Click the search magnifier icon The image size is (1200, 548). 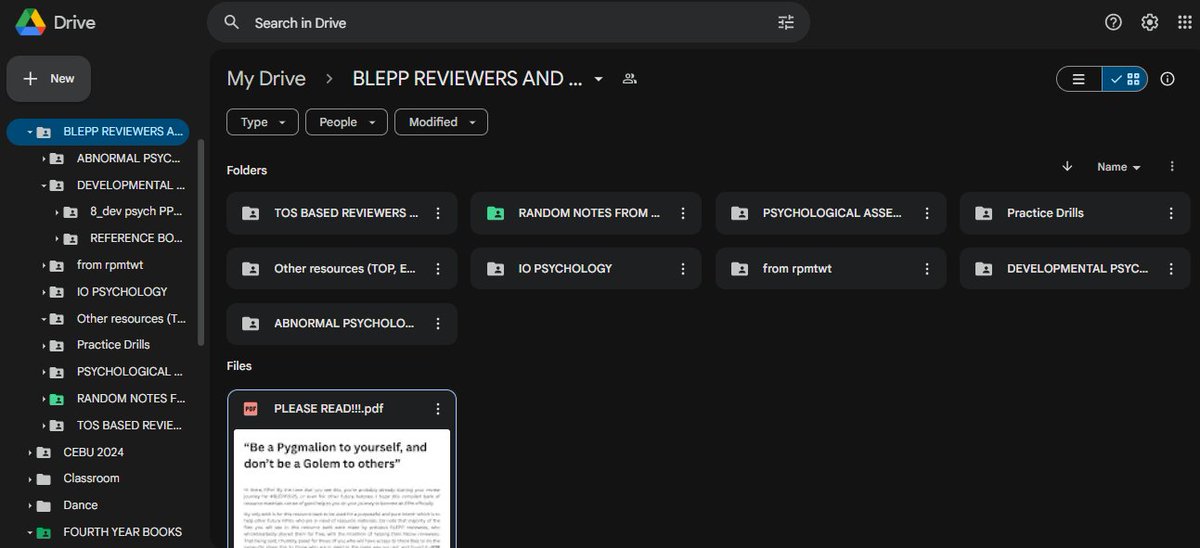[232, 22]
